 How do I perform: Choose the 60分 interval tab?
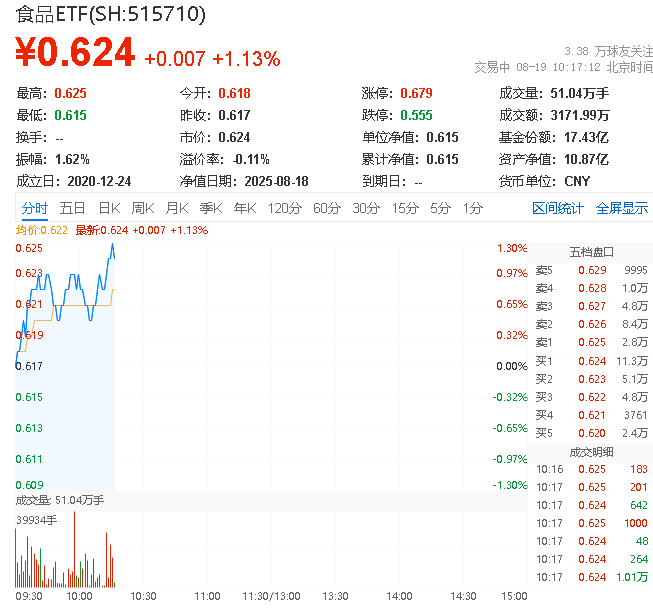pyautogui.click(x=327, y=208)
